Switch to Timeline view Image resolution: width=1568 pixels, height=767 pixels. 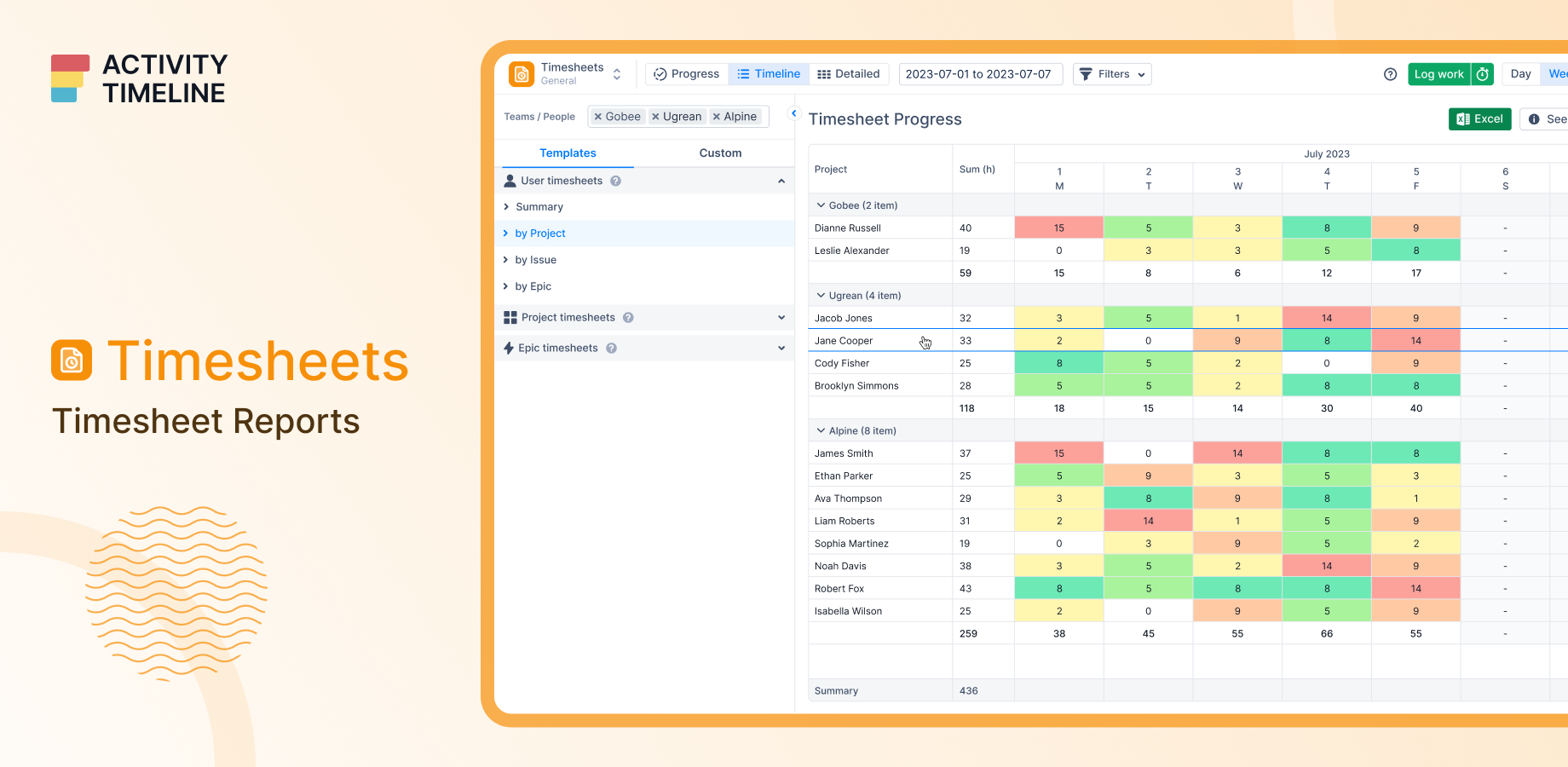(769, 74)
